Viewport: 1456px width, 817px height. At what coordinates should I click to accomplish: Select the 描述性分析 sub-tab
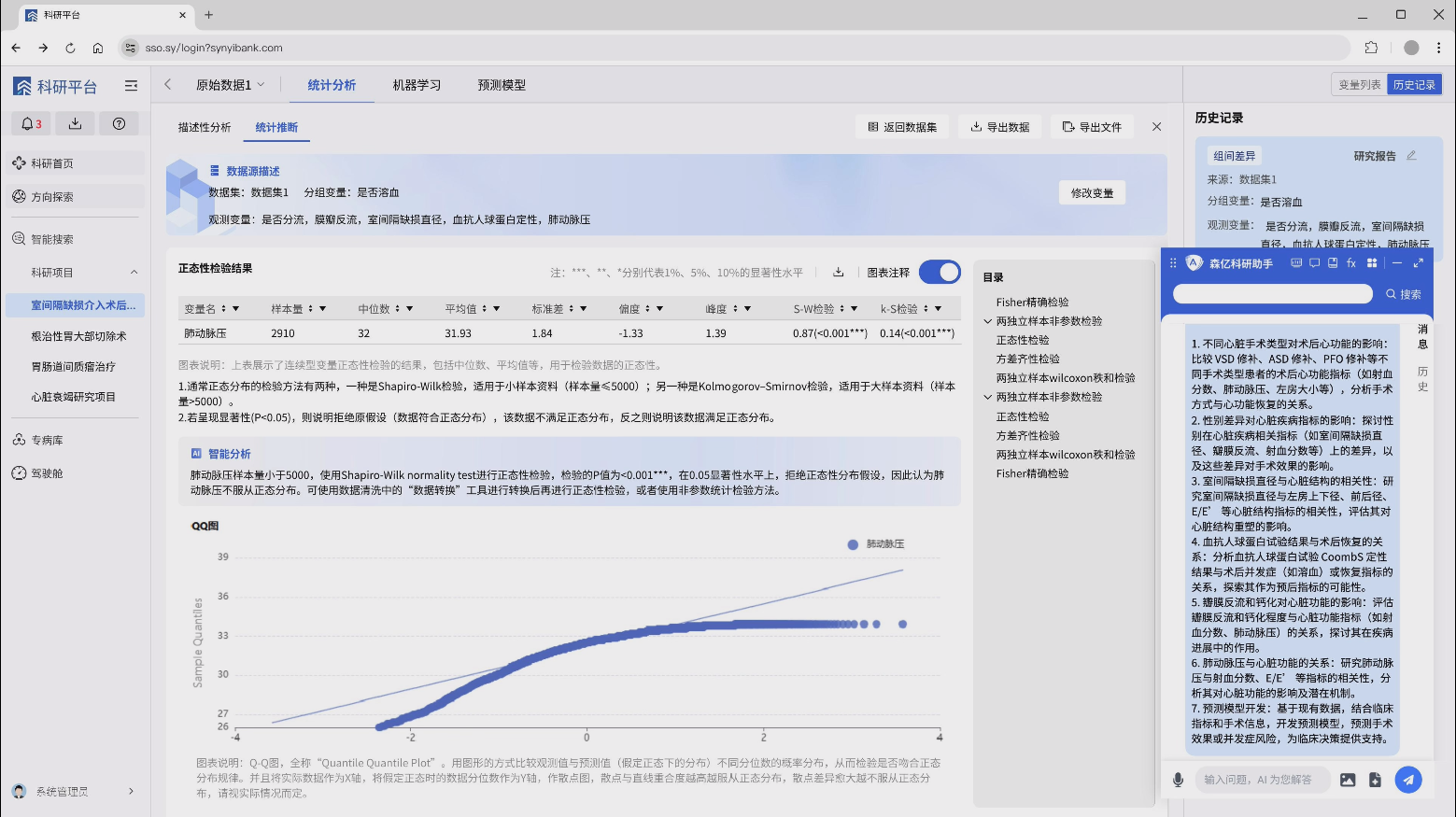coord(205,127)
